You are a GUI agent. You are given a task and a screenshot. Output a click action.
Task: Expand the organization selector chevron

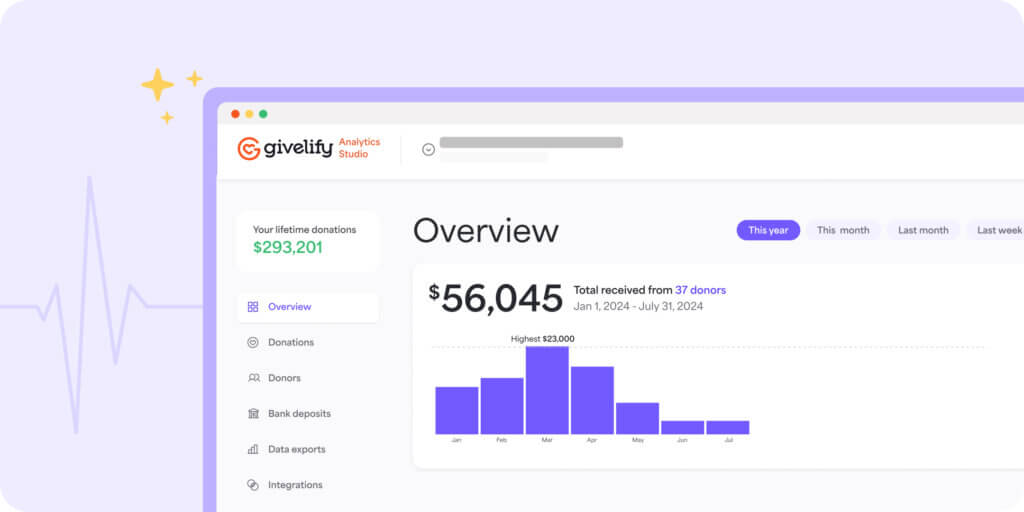(428, 149)
